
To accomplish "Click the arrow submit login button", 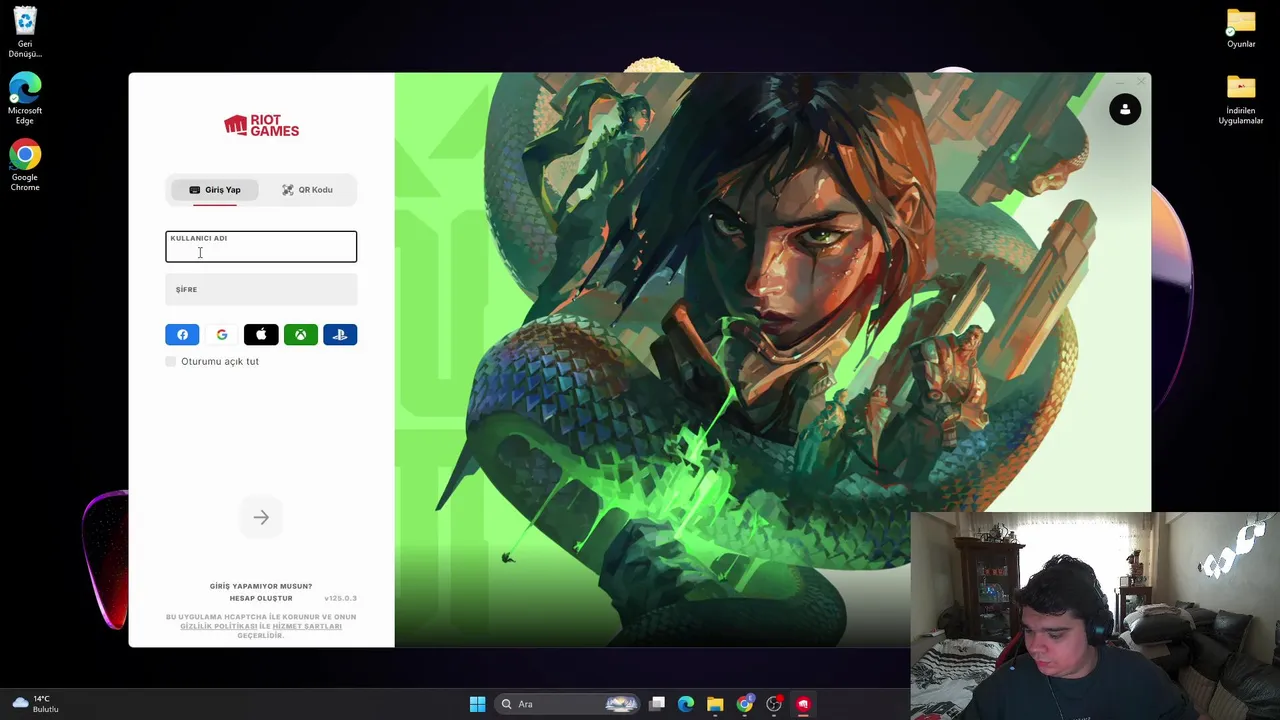I will coord(261,517).
